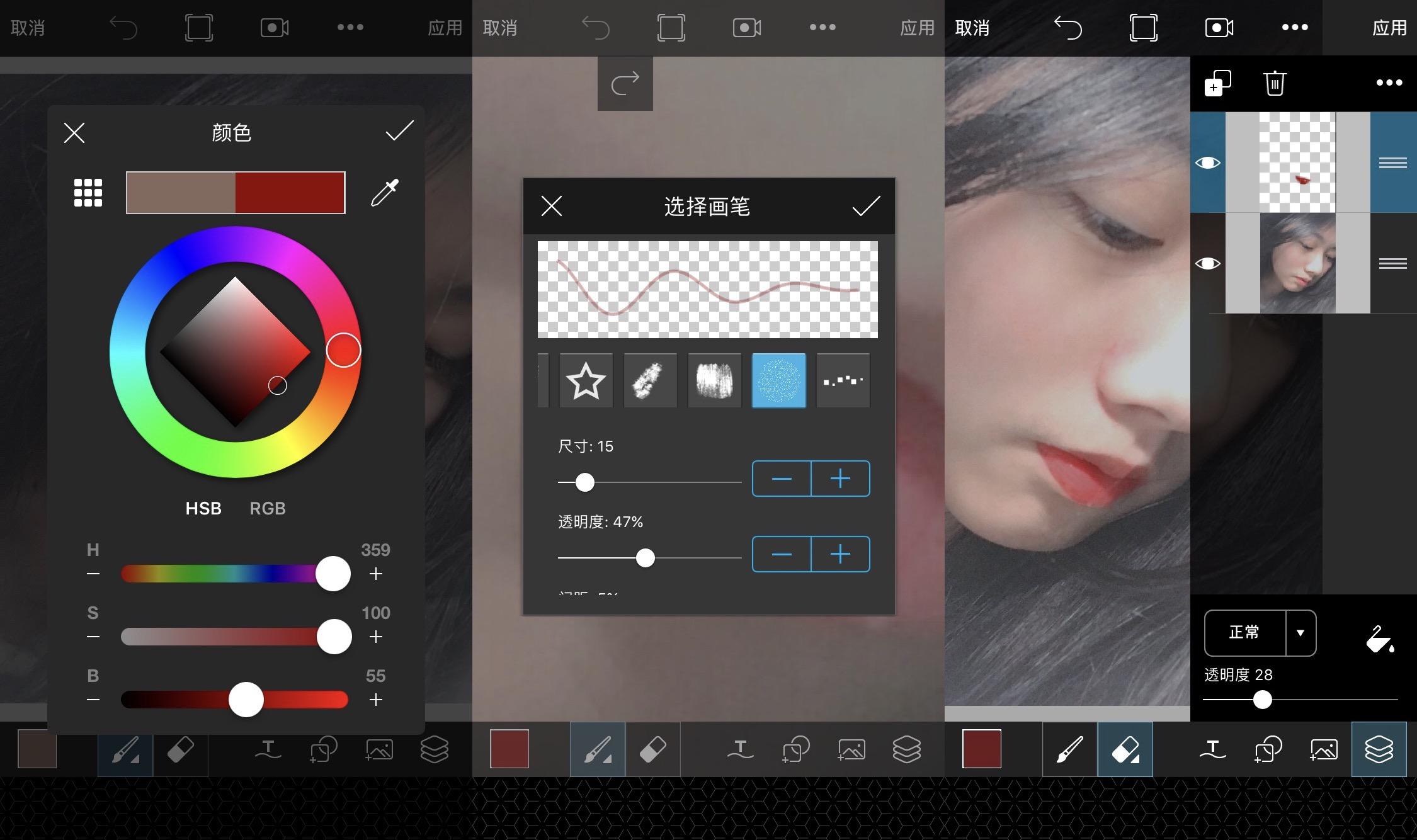The height and width of the screenshot is (840, 1417).
Task: Open layers panel more options menu
Action: [x=1389, y=82]
